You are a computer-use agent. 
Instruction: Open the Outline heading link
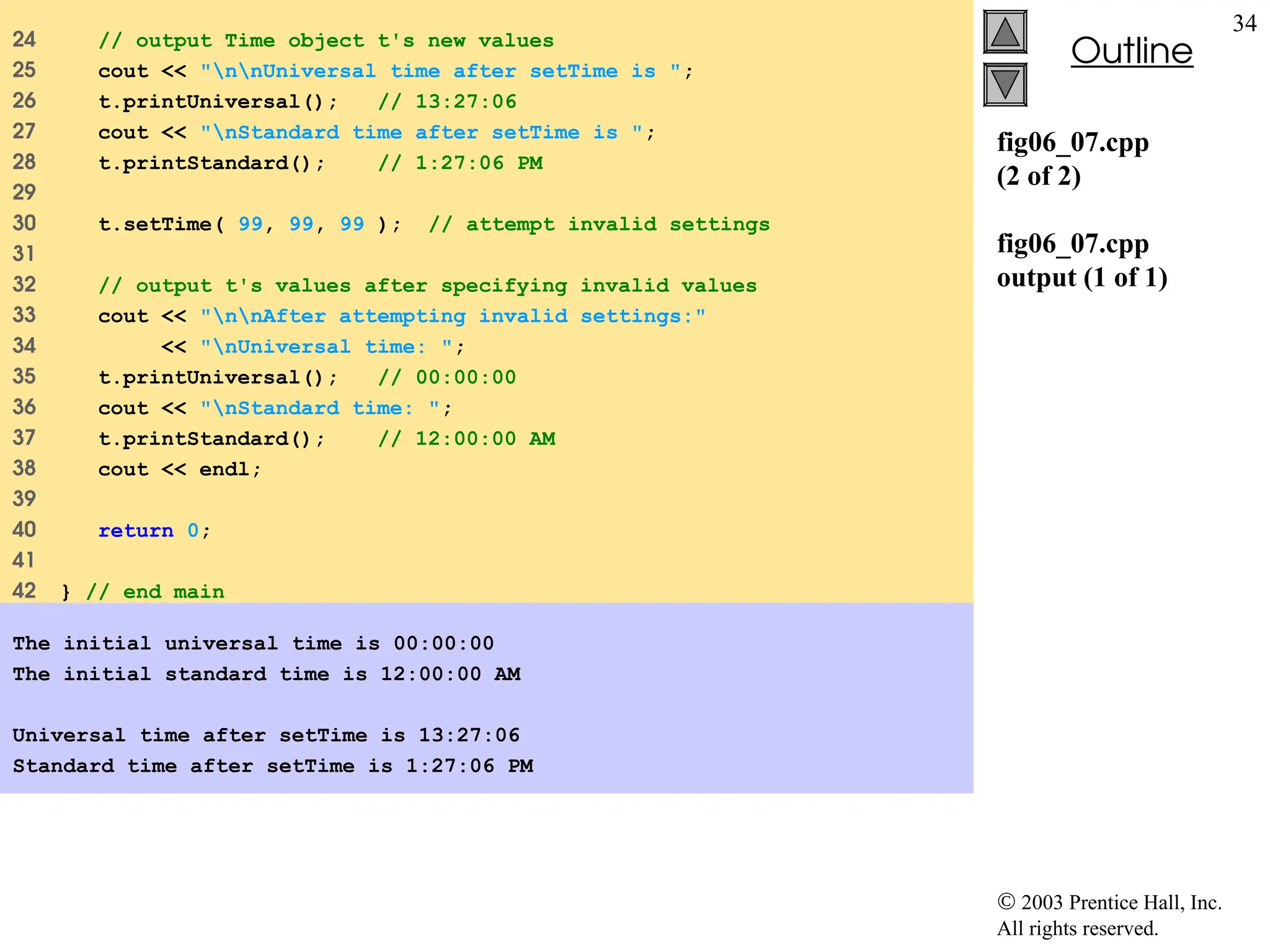point(1131,51)
